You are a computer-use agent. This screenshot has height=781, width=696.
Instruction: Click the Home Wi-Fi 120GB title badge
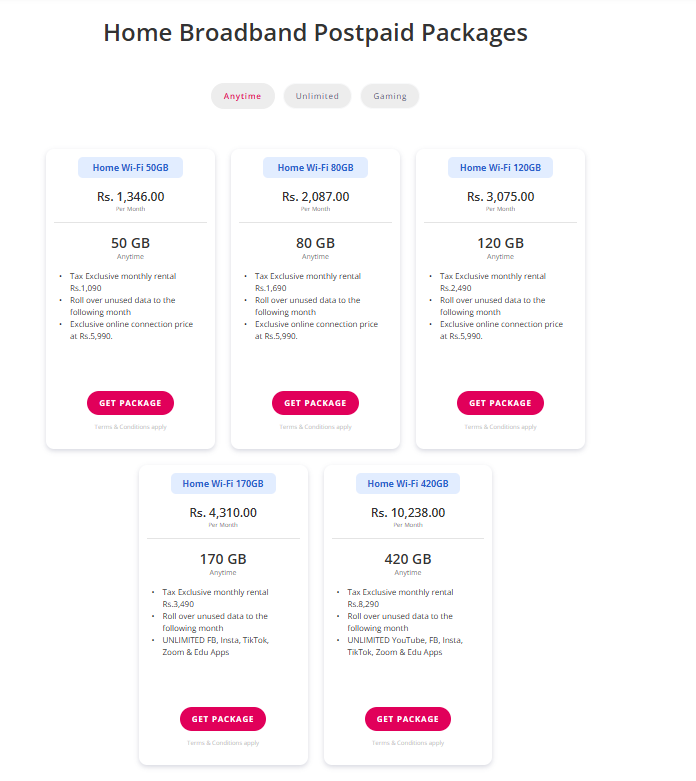pos(500,168)
